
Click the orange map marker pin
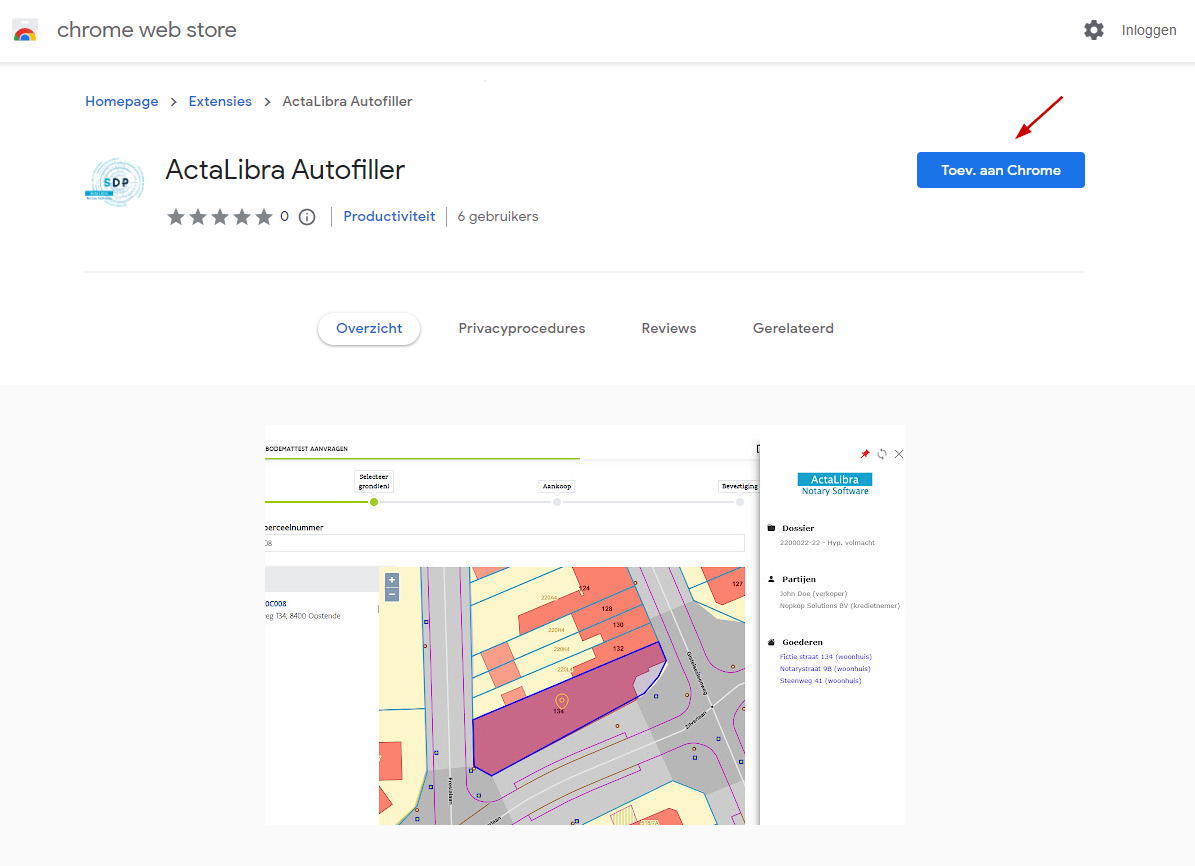click(x=562, y=701)
